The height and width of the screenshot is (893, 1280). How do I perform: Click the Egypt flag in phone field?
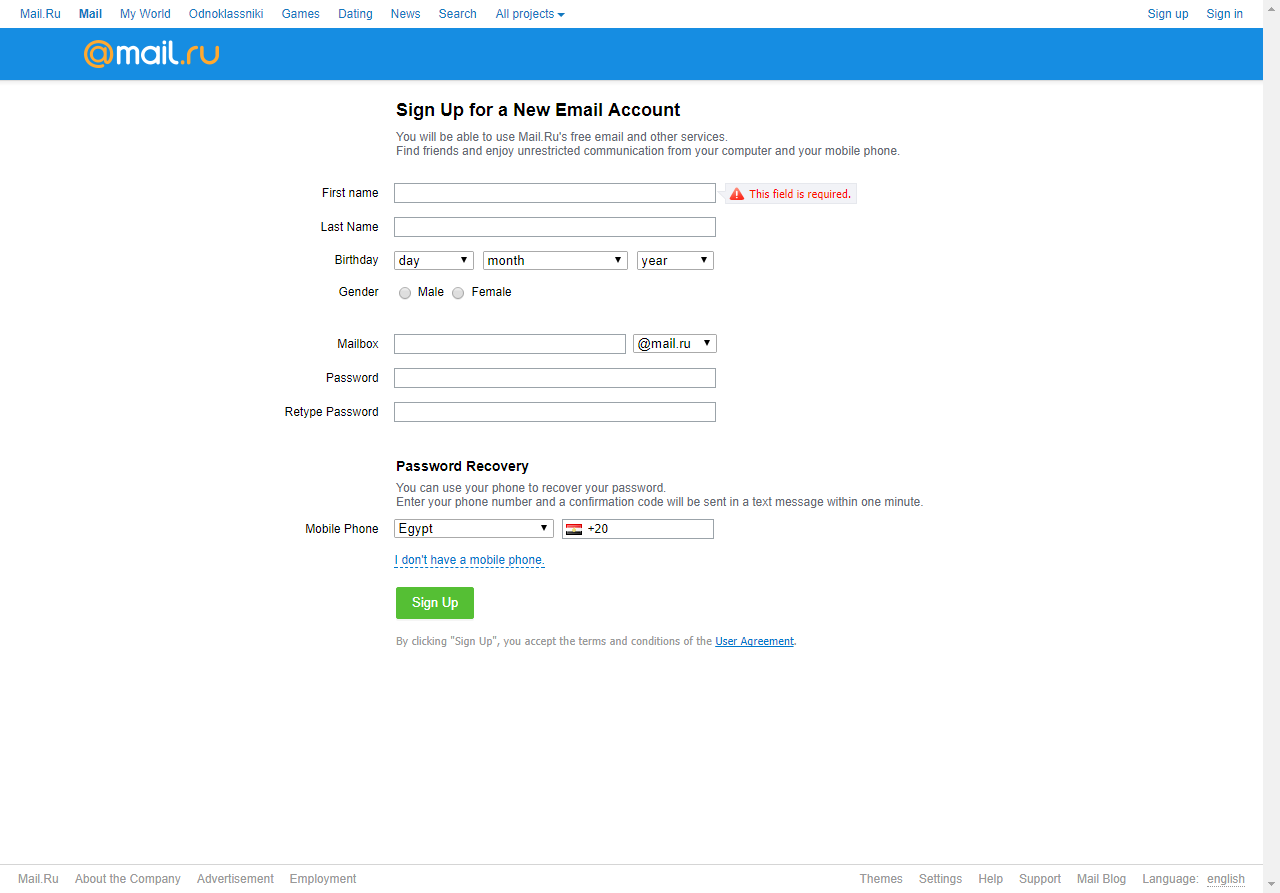pos(574,529)
